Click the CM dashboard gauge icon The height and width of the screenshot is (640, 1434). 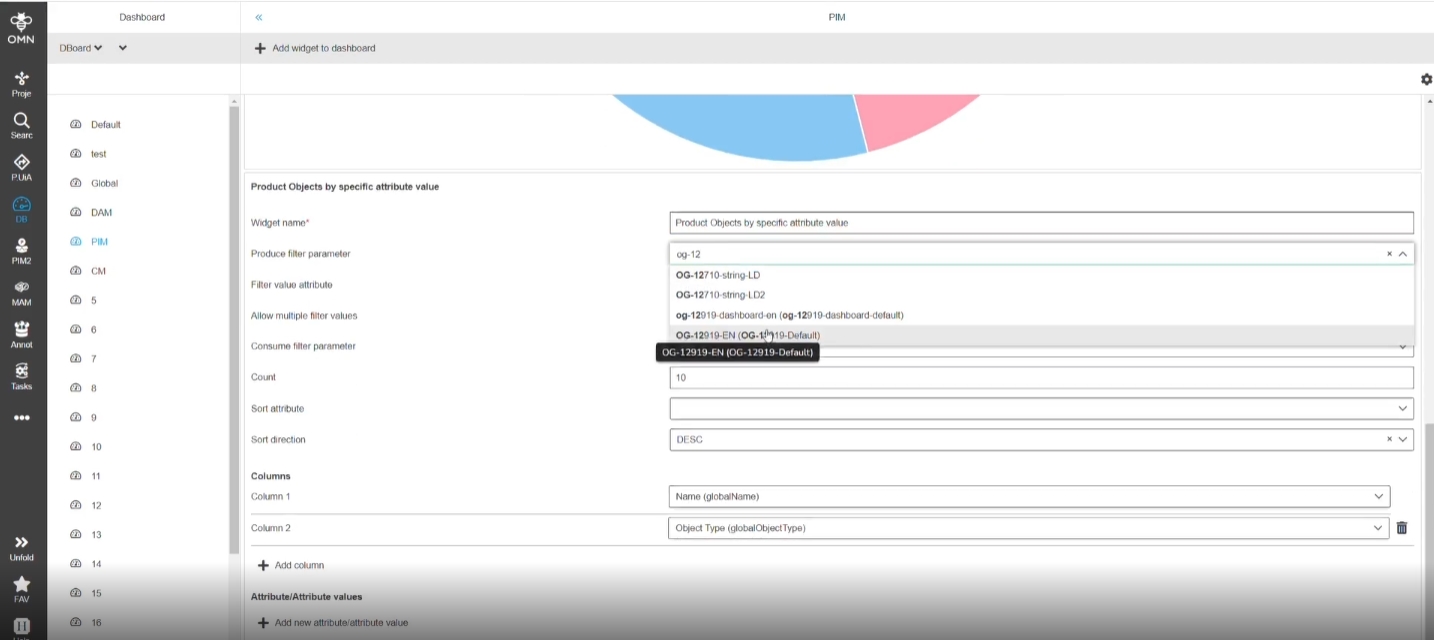coord(75,271)
